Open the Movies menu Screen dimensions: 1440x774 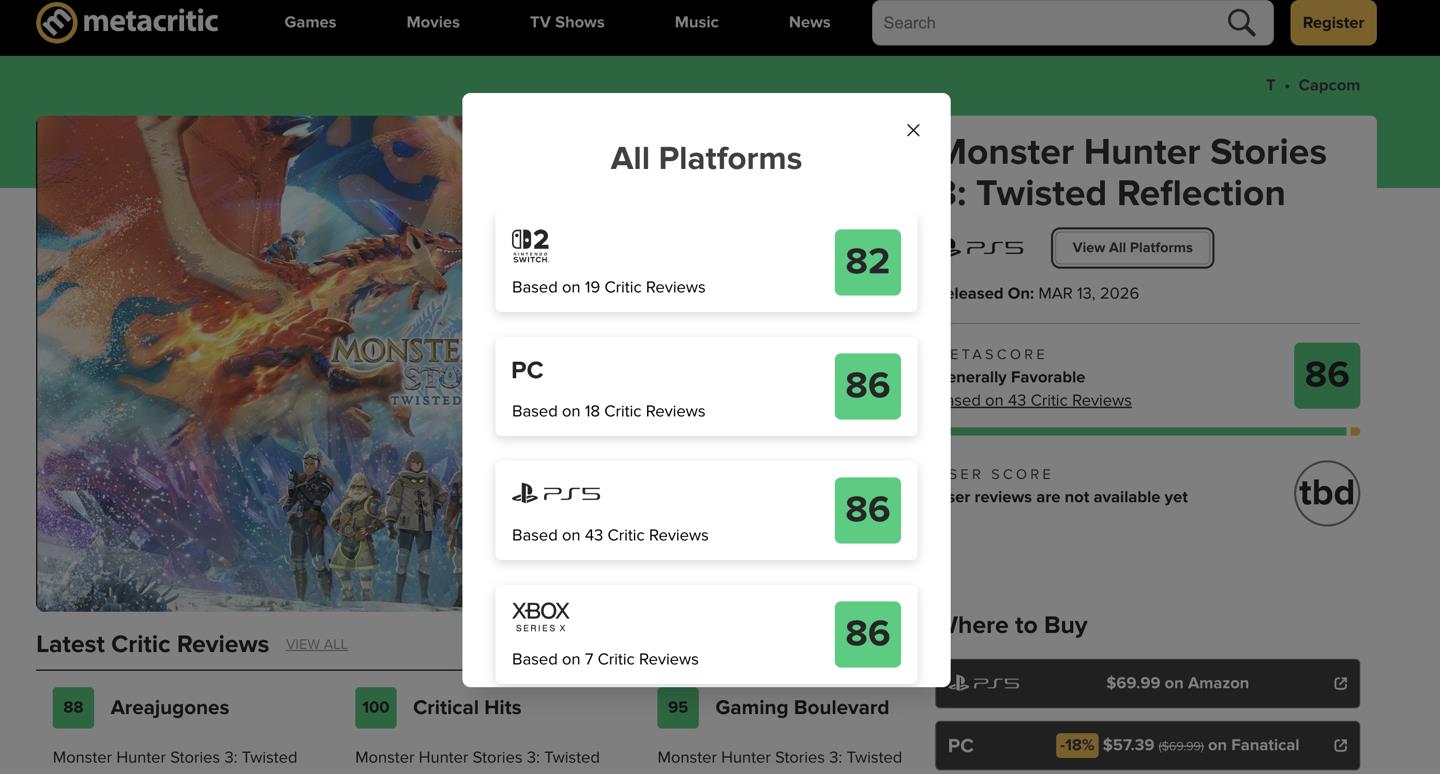433,22
